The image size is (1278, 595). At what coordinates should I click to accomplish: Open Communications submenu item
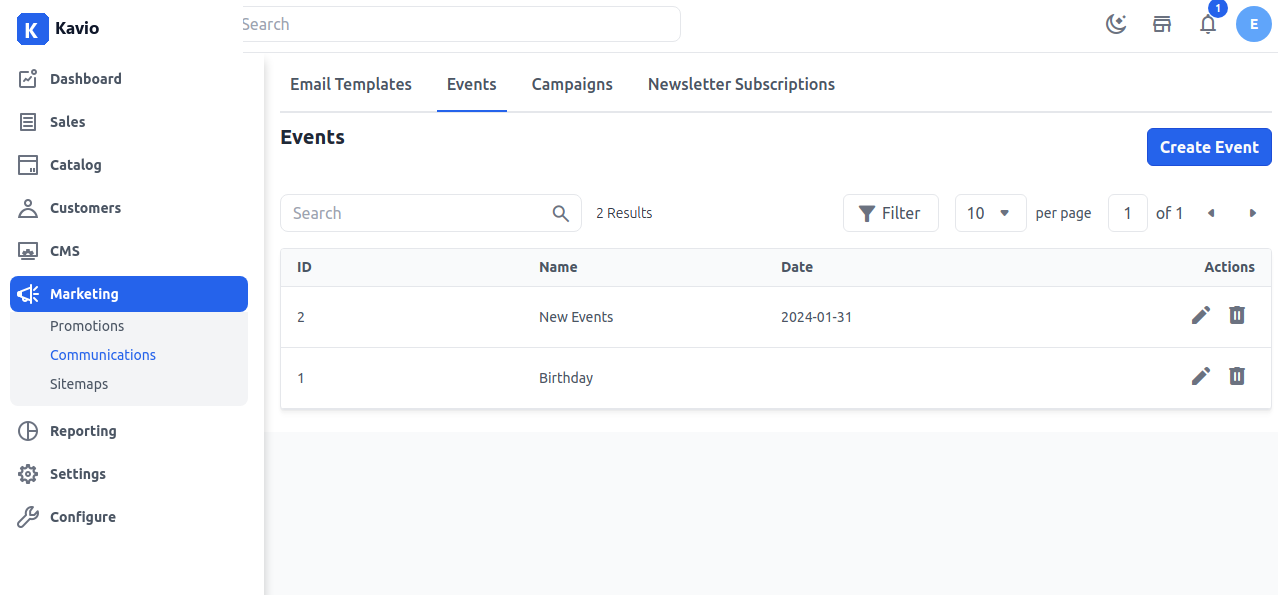tap(103, 355)
